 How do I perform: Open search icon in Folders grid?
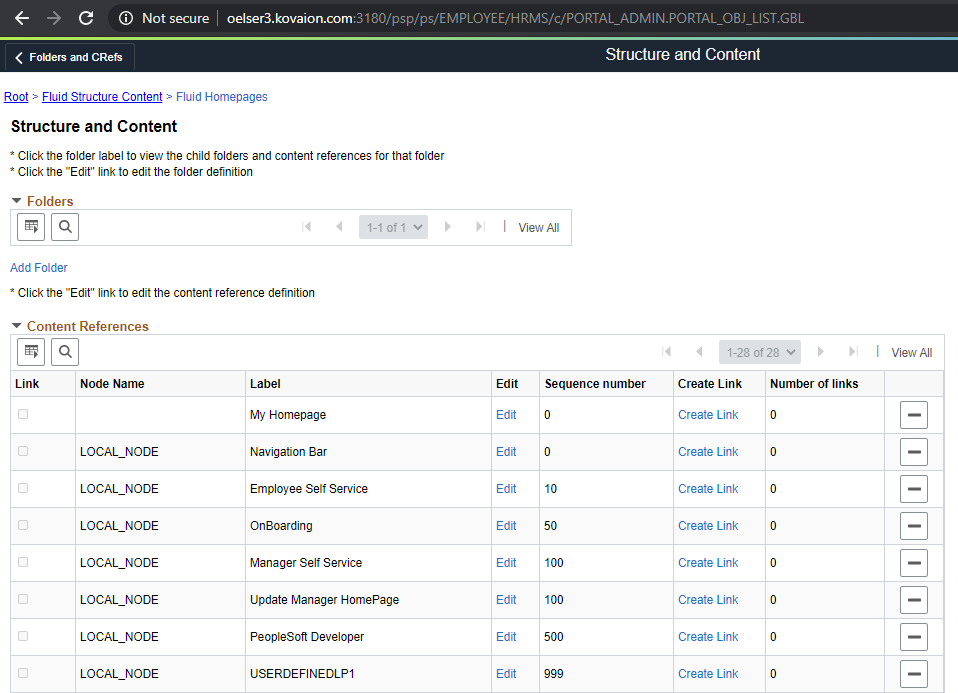tap(65, 227)
